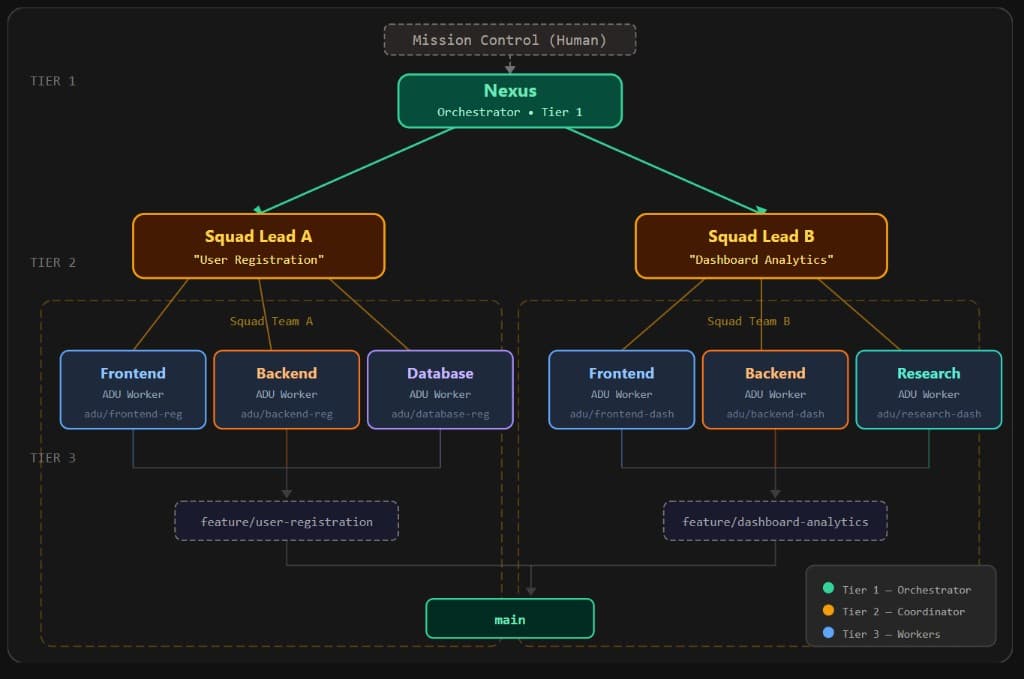Click the feature/user-registration branch node
Viewport: 1024px width, 679px height.
[286, 520]
